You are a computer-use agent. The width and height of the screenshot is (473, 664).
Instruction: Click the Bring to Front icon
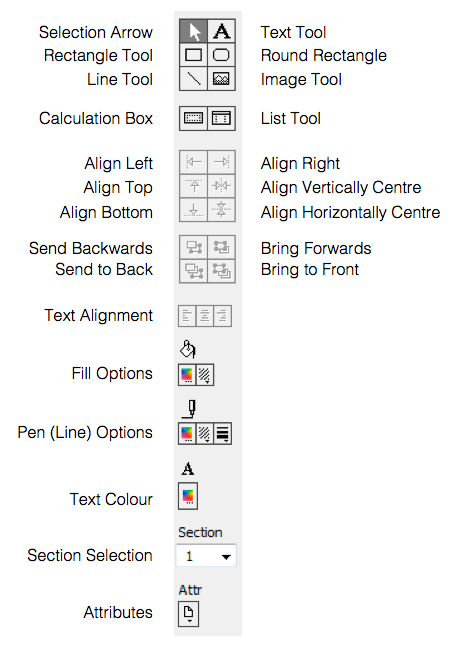(x=221, y=271)
